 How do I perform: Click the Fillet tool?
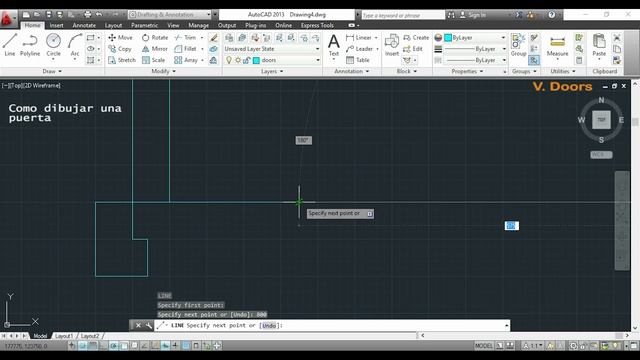pos(185,49)
